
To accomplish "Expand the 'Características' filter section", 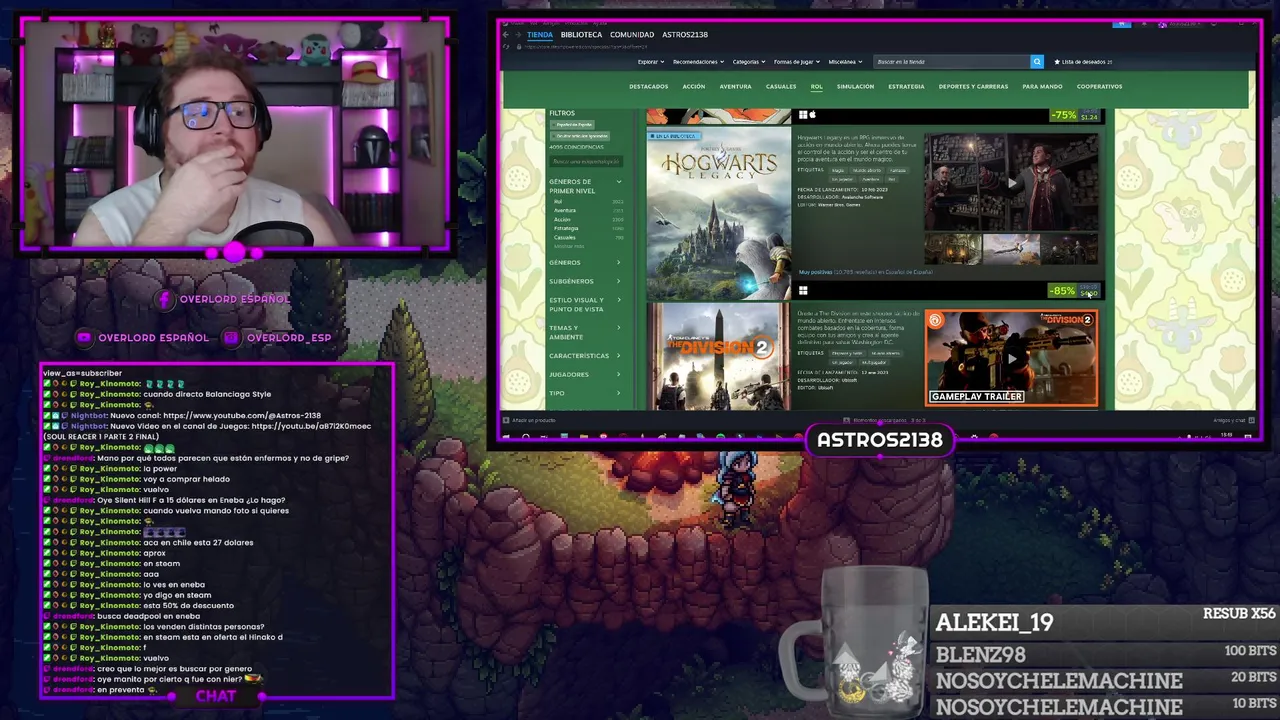I will coord(585,355).
